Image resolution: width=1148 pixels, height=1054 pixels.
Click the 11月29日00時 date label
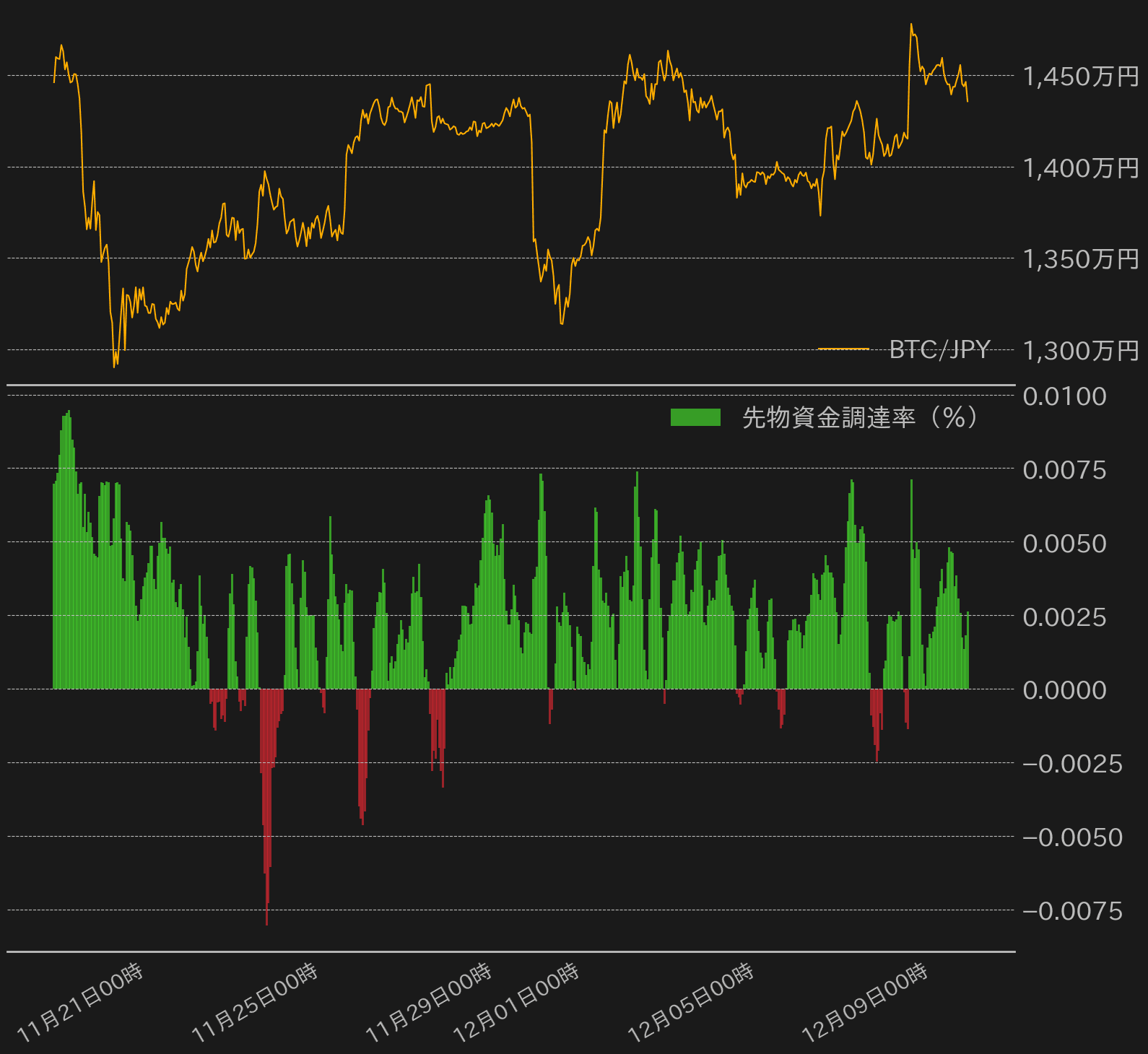click(x=429, y=1003)
